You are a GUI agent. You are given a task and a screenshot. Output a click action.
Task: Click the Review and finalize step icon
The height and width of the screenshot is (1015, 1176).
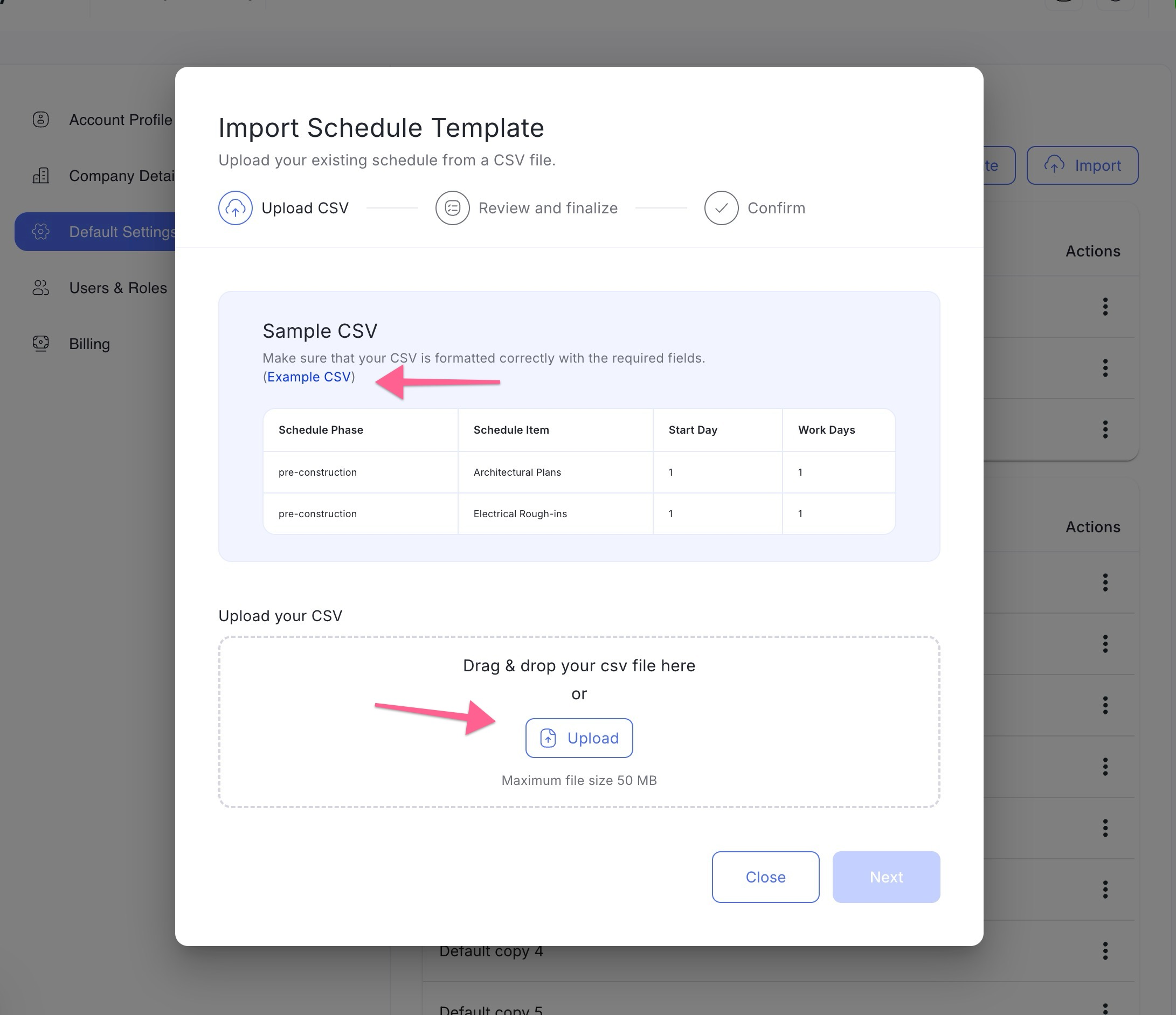452,208
